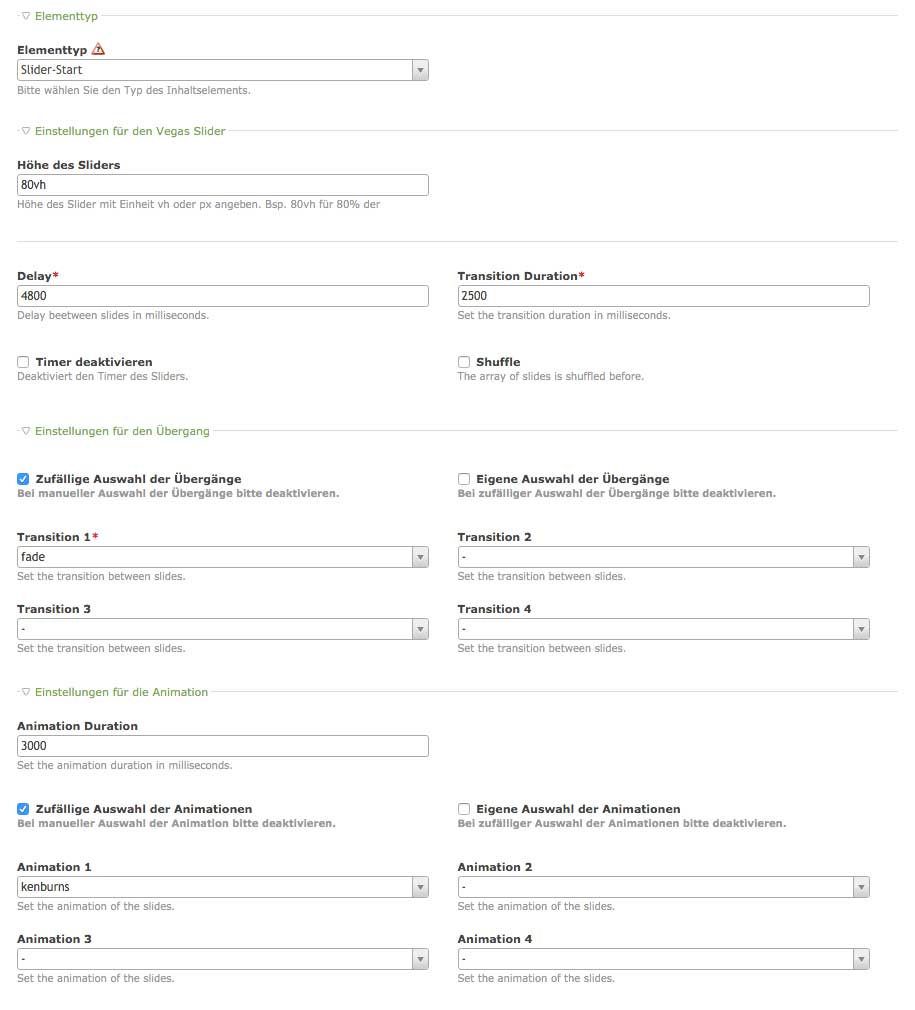
Task: Open the Animation 3 dropdown
Action: pyautogui.click(x=223, y=959)
